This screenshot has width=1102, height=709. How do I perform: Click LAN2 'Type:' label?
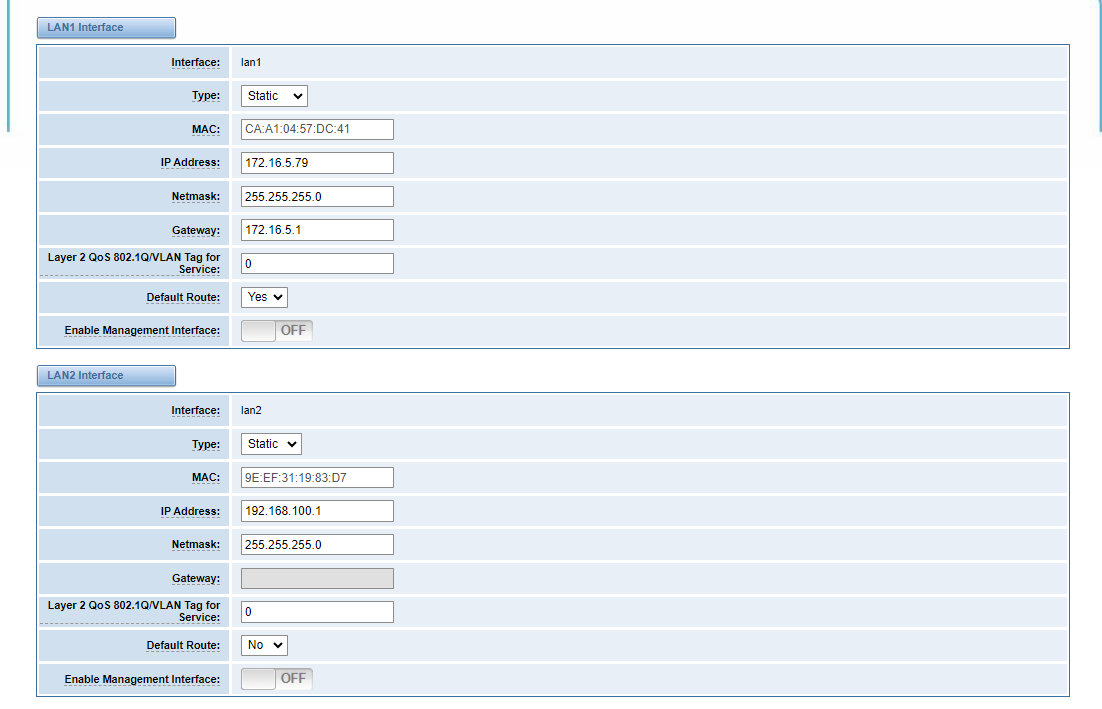coord(206,444)
